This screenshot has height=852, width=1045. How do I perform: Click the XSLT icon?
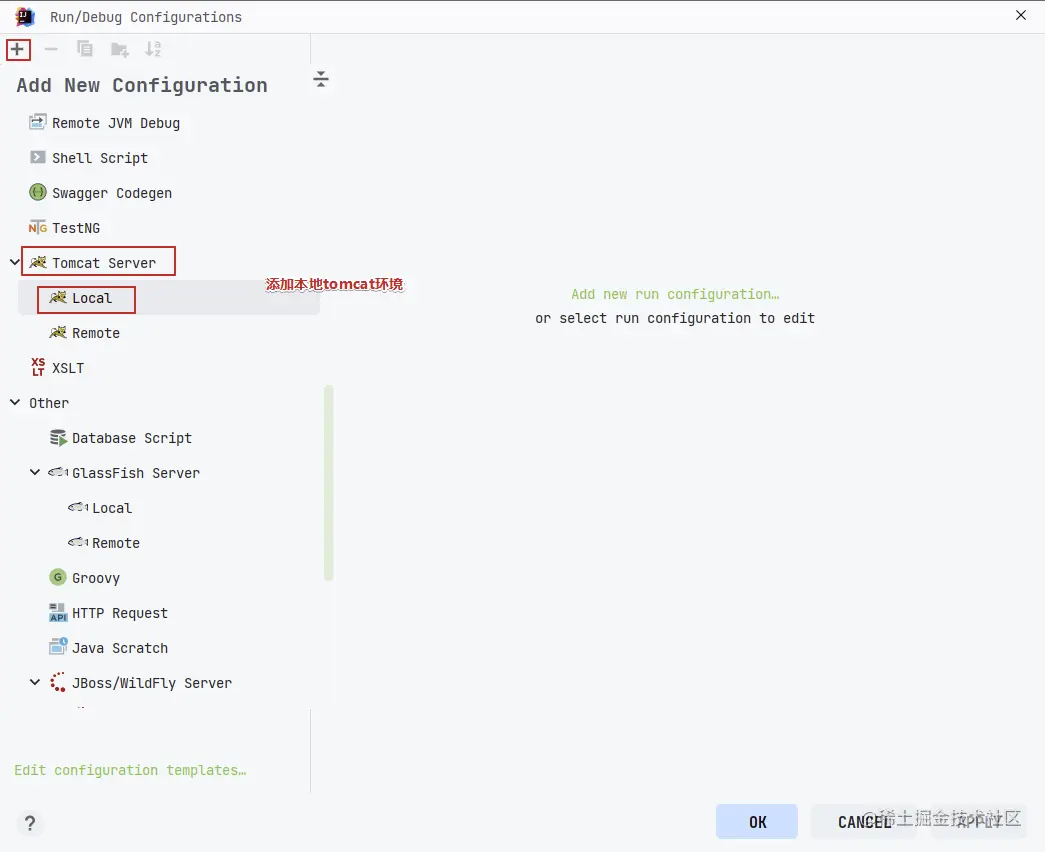point(38,367)
